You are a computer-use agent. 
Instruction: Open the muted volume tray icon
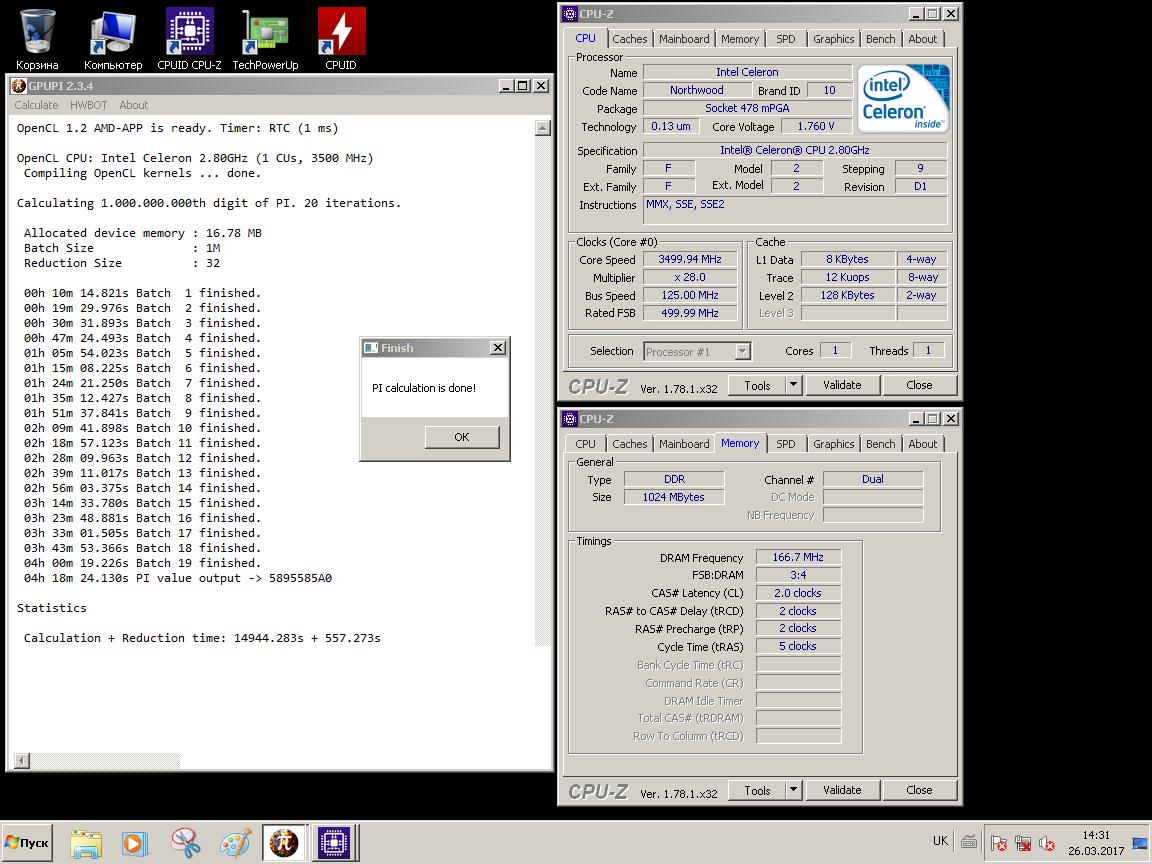pyautogui.click(x=1047, y=843)
